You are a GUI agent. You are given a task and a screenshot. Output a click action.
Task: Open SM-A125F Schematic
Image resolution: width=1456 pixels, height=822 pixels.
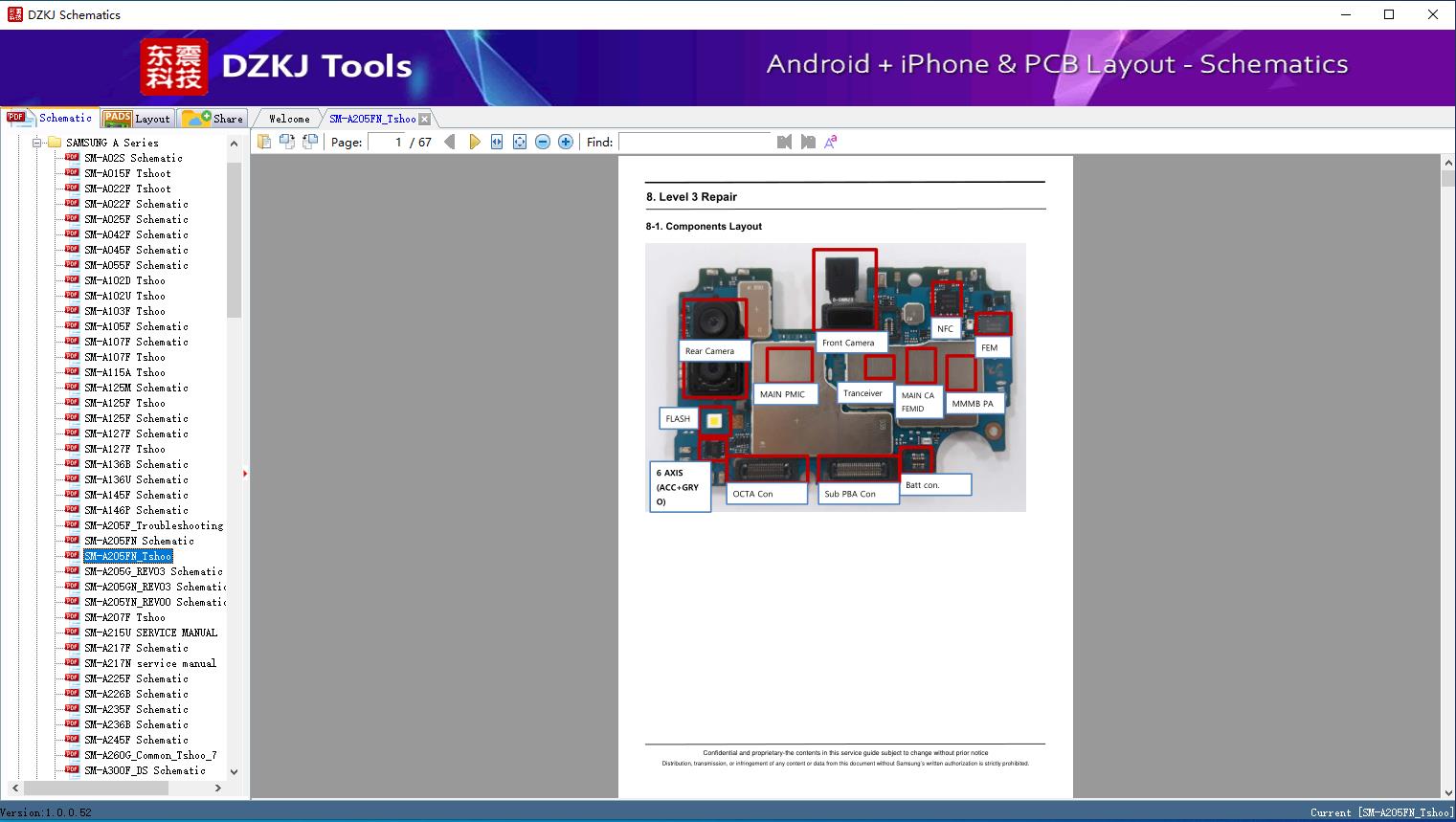coord(136,418)
